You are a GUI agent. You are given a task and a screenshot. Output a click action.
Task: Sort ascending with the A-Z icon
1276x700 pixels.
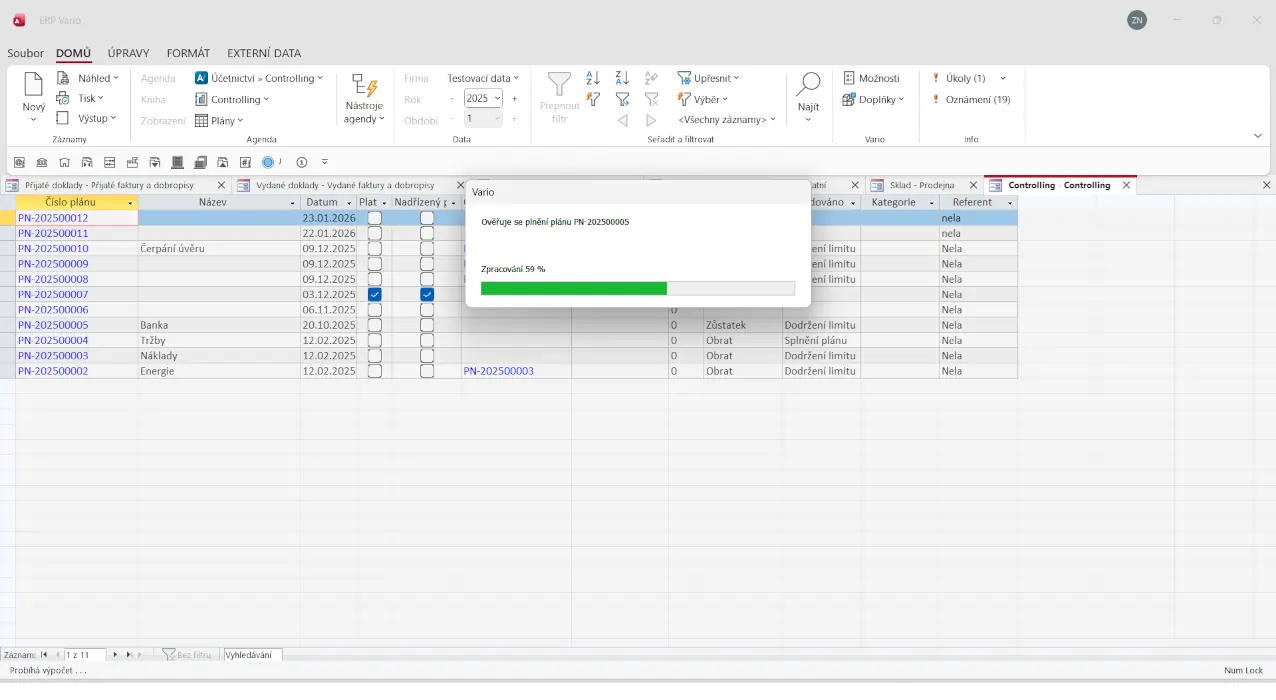coord(593,78)
